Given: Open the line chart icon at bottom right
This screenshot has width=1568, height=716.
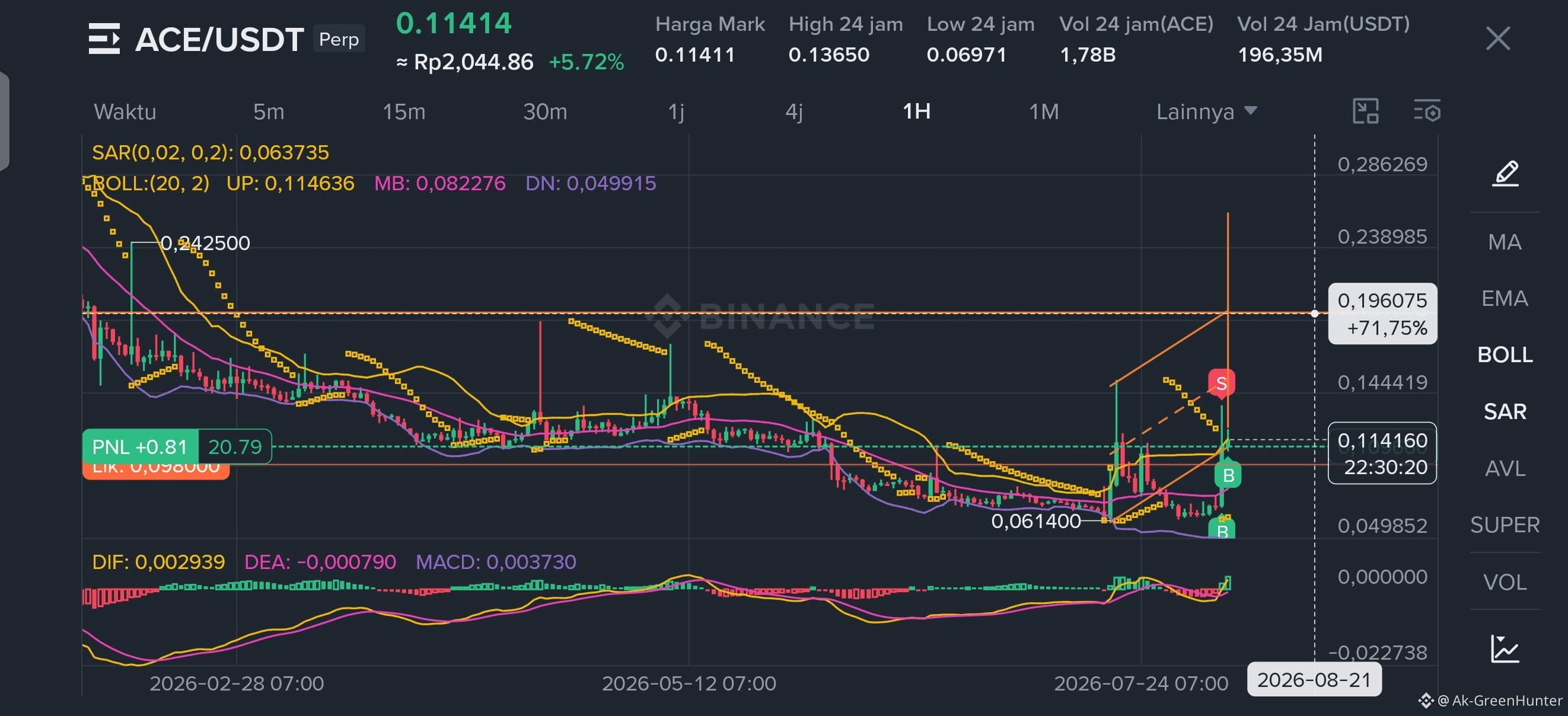Looking at the screenshot, I should point(1505,648).
